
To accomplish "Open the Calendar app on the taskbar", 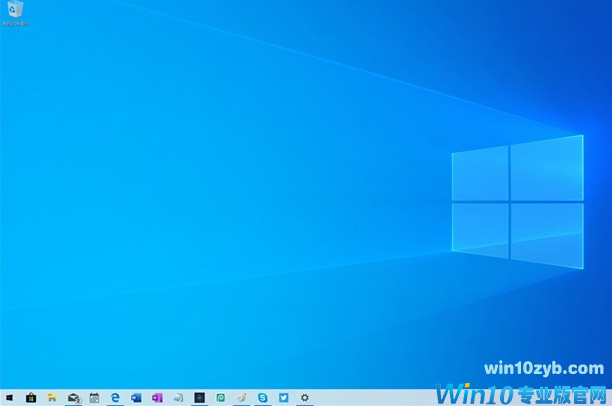I will (94, 398).
